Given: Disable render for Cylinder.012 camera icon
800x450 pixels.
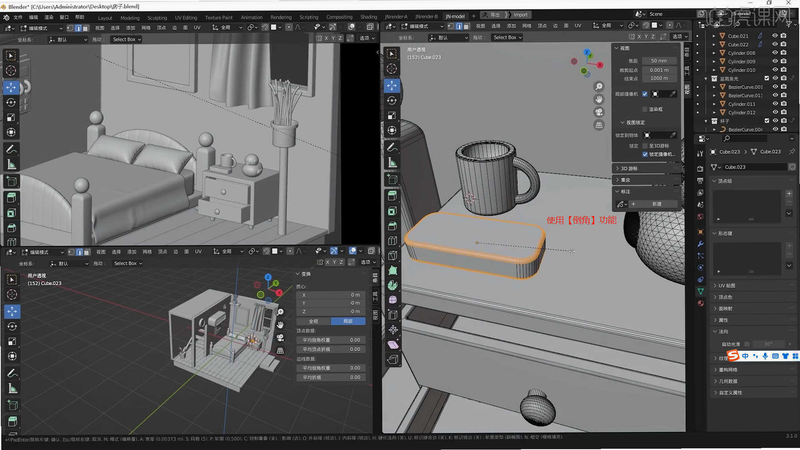Looking at the screenshot, I should (783, 112).
